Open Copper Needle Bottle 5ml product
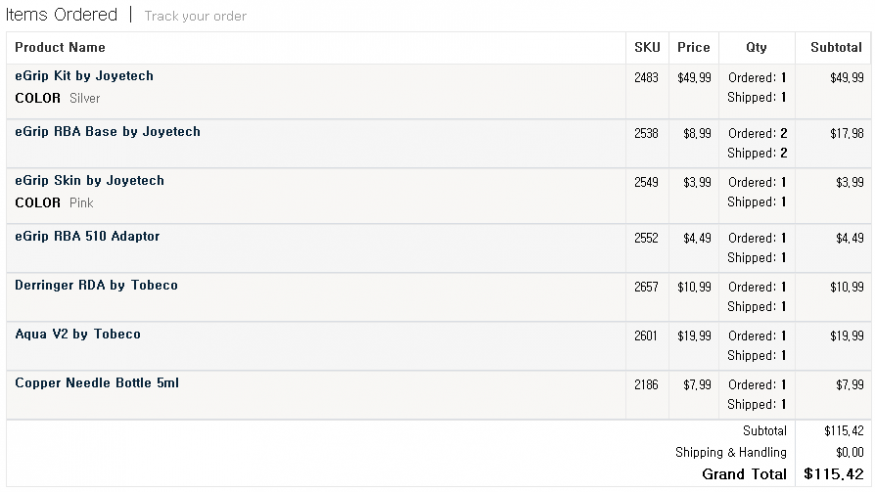The width and height of the screenshot is (875, 492). [x=97, y=383]
